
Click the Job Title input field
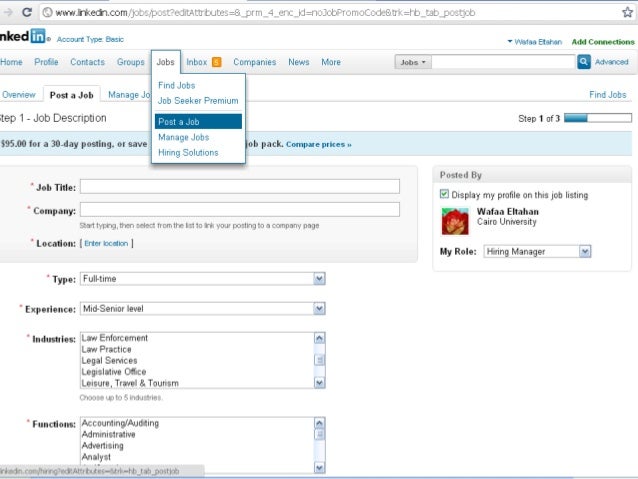tap(240, 186)
